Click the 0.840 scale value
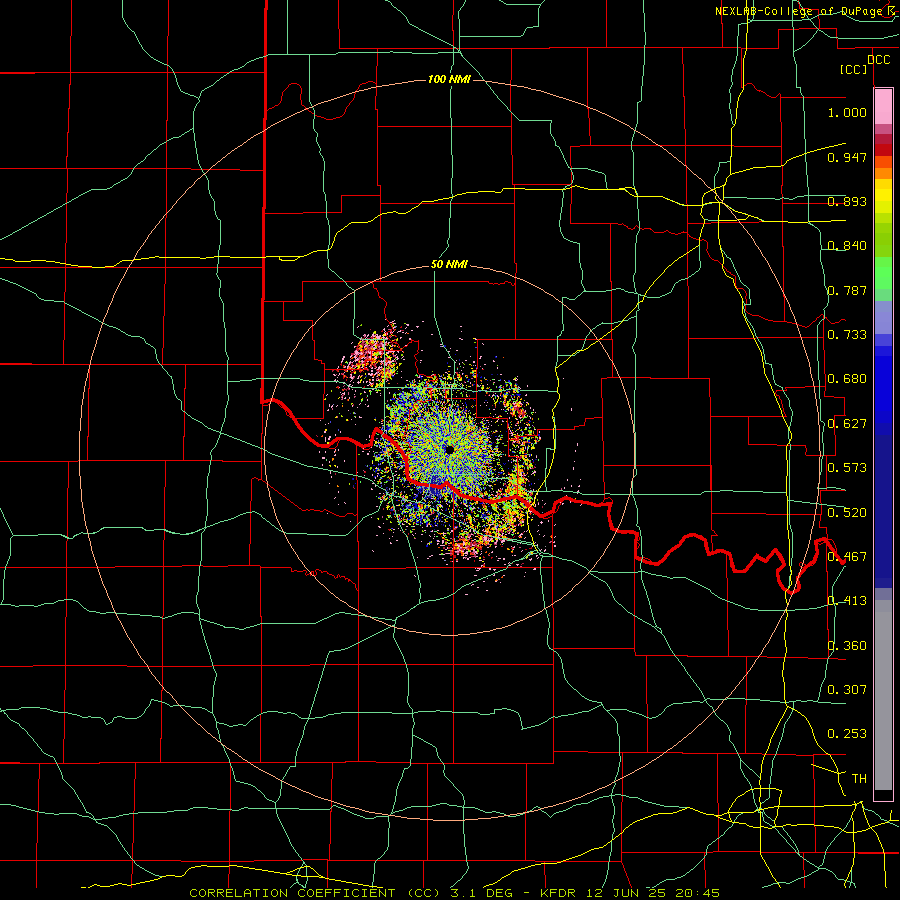900x900 pixels. click(x=847, y=246)
